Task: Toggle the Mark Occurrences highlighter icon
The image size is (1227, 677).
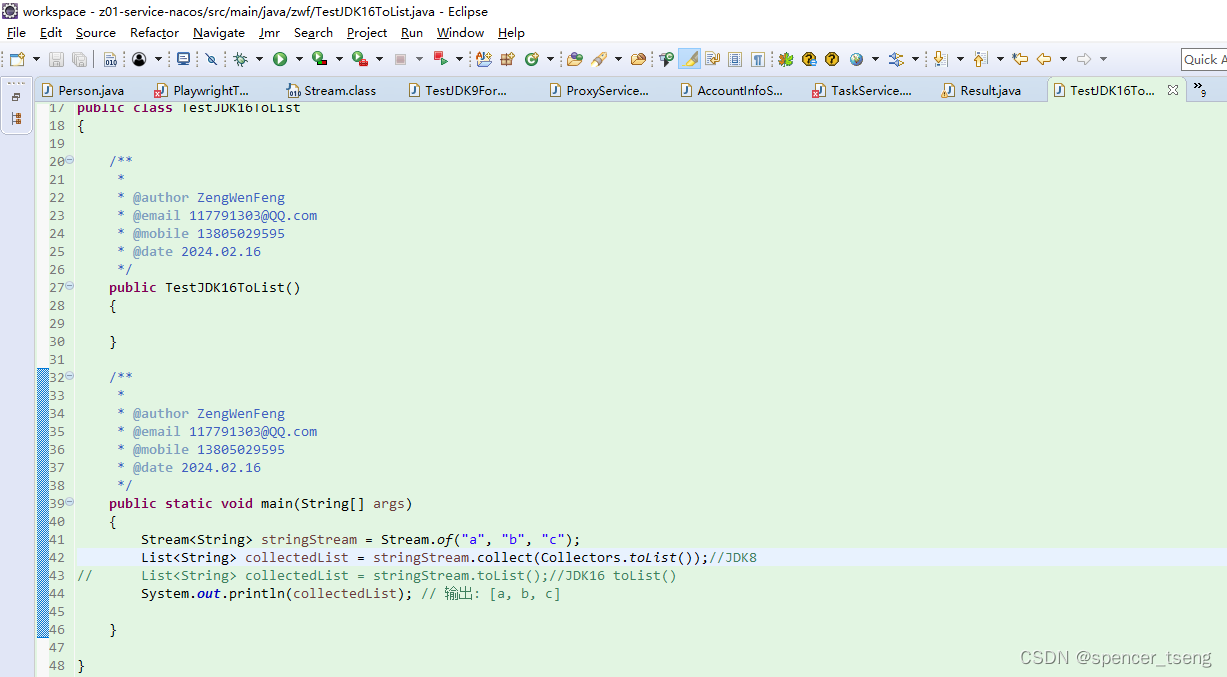Action: pyautogui.click(x=689, y=58)
